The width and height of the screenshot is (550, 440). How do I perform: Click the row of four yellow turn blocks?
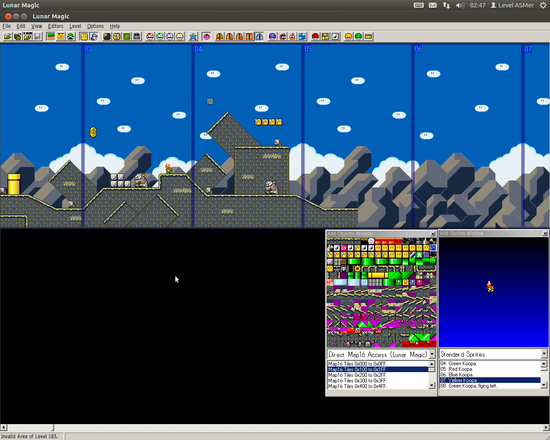[268, 122]
